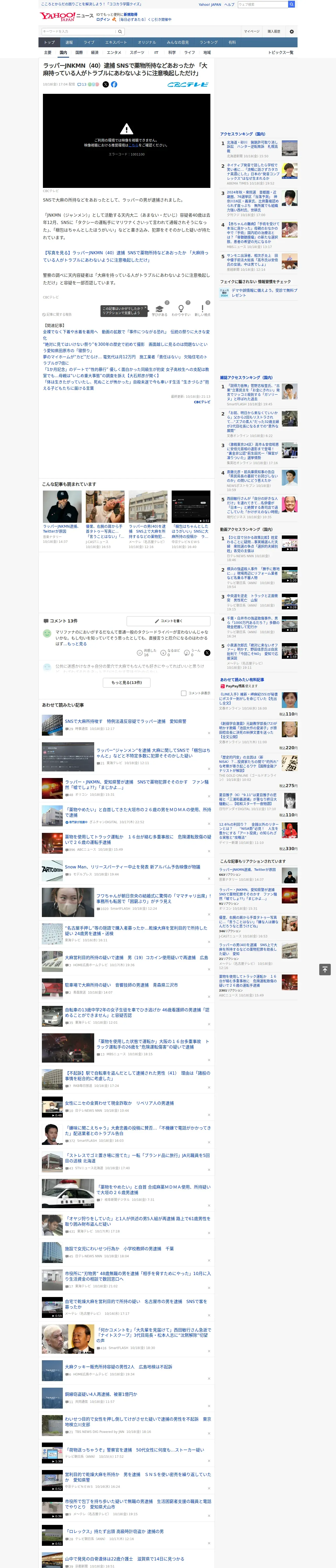Open マイページ

252,32
